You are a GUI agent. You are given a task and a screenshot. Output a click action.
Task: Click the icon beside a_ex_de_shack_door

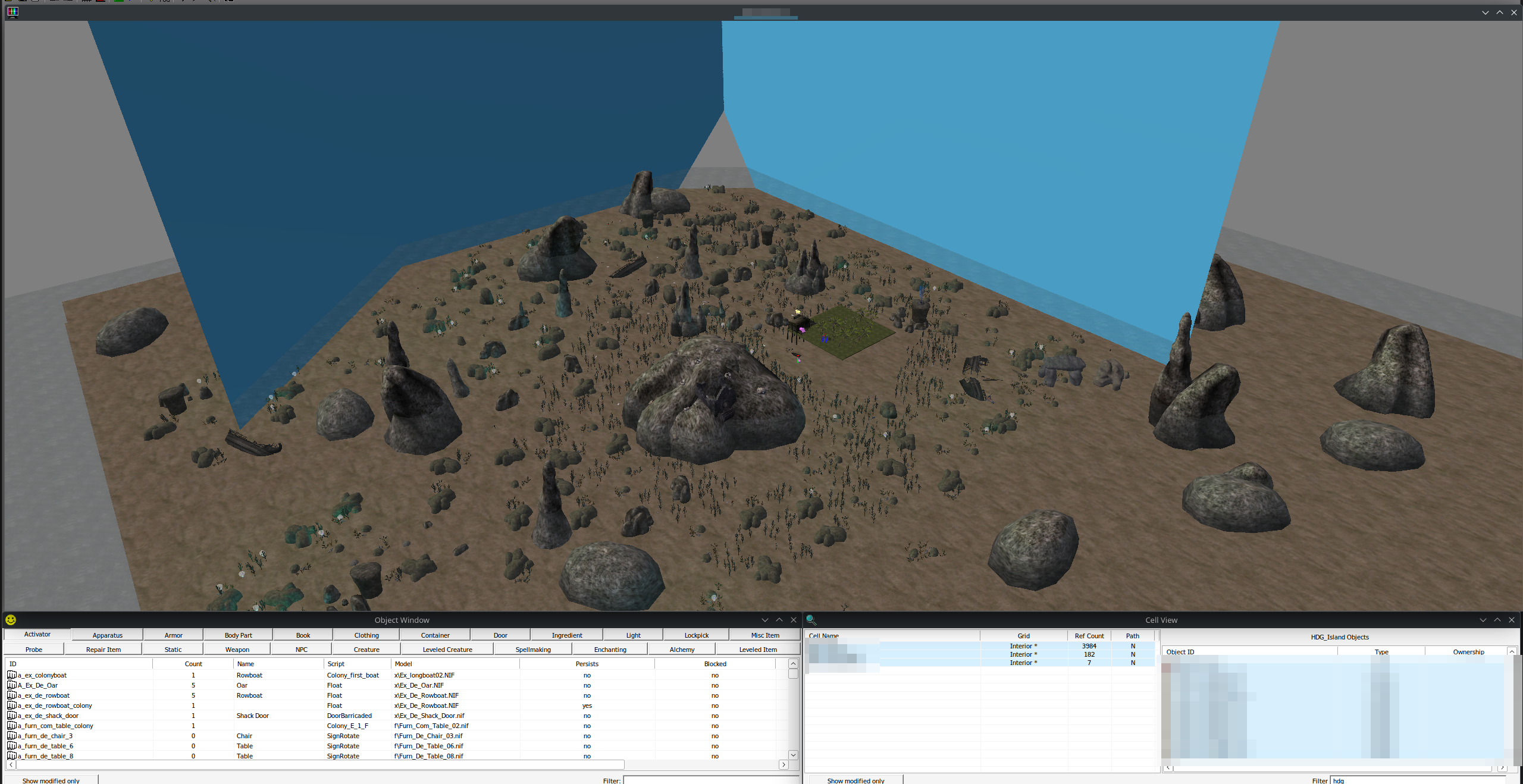point(11,716)
